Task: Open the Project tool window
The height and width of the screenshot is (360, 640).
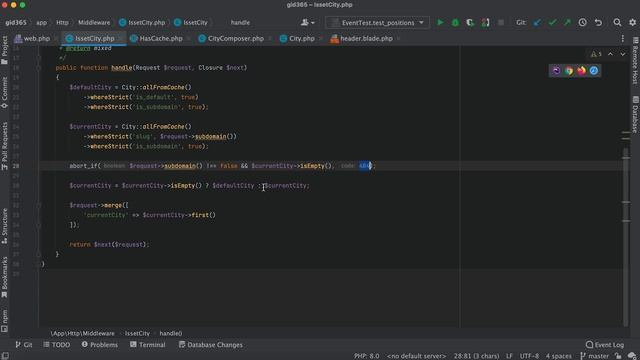Action: pyautogui.click(x=4, y=50)
